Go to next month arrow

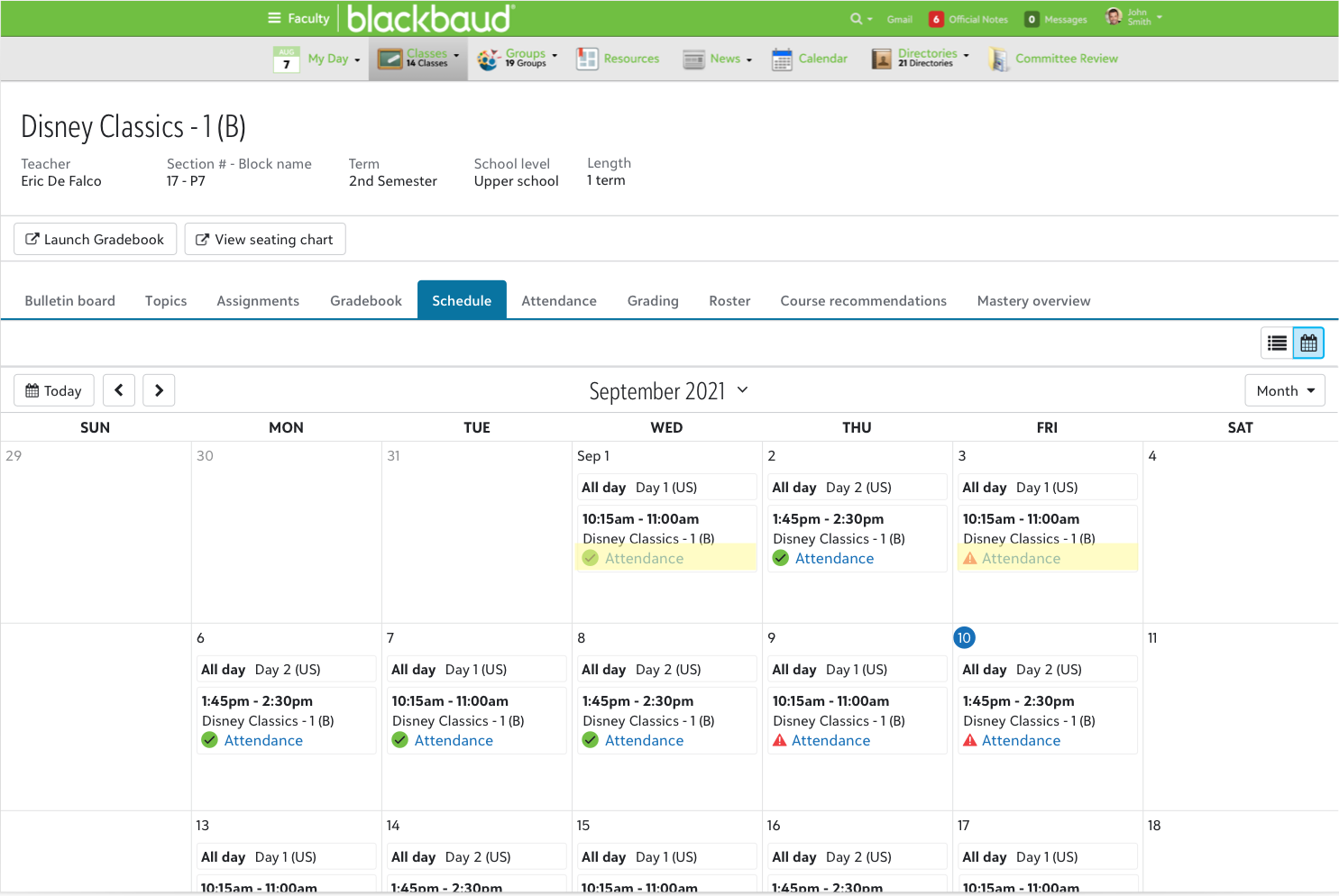[x=159, y=390]
